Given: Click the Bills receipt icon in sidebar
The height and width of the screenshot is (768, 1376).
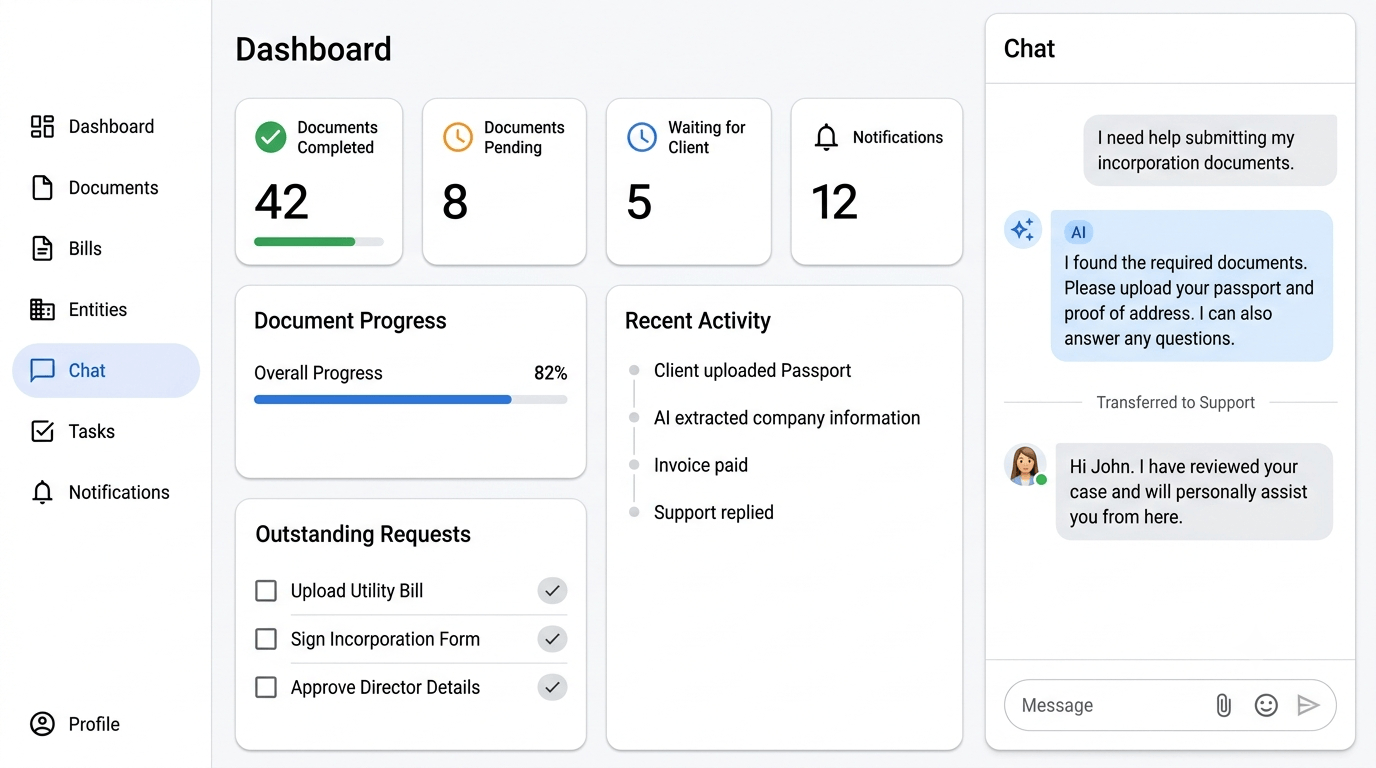Looking at the screenshot, I should point(42,248).
